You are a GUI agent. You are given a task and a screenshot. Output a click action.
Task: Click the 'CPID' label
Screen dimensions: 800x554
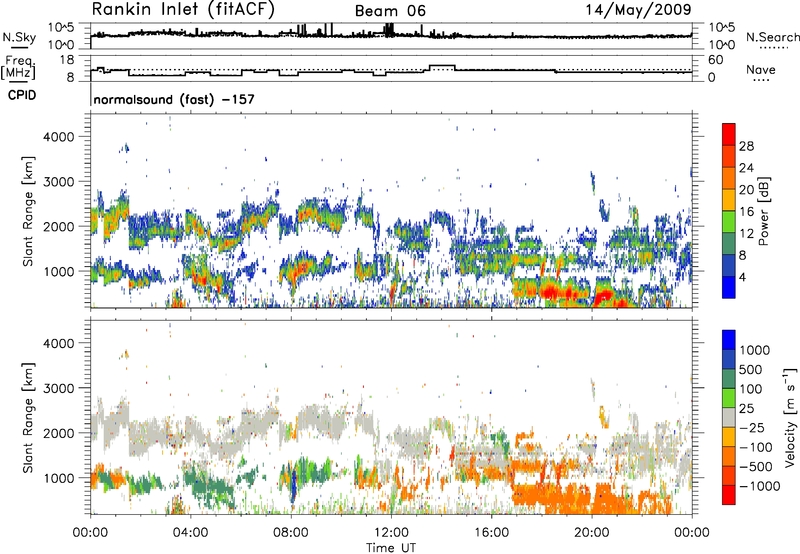[x=22, y=95]
